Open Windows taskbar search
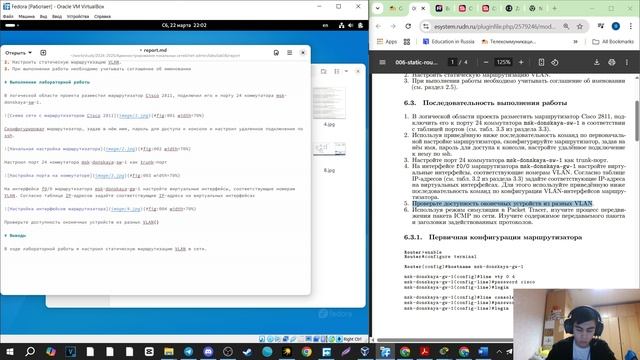 tap(30, 351)
